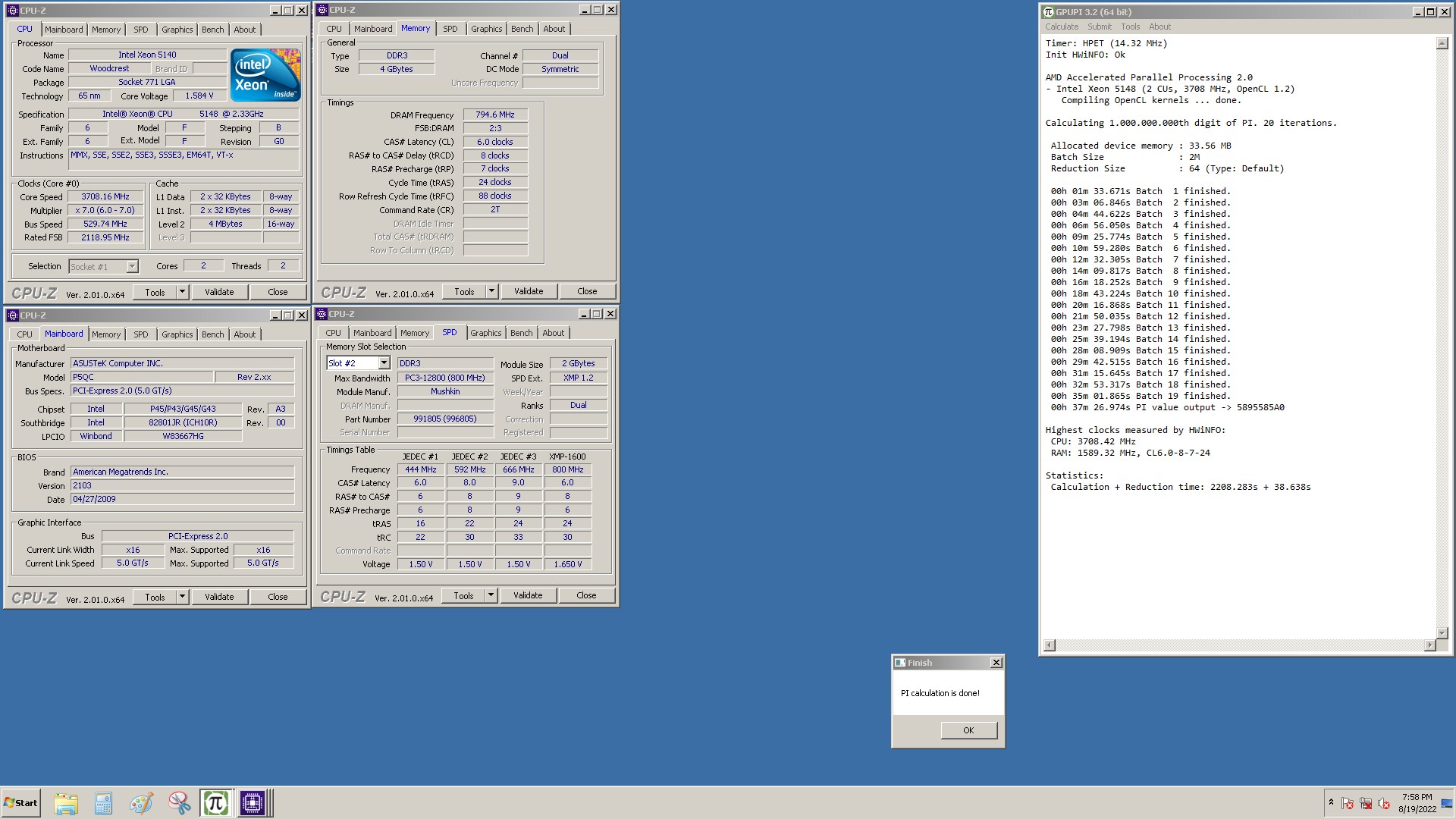Click the DRAM Frequency value 794.6 MHz
Image resolution: width=1456 pixels, height=819 pixels.
[495, 115]
